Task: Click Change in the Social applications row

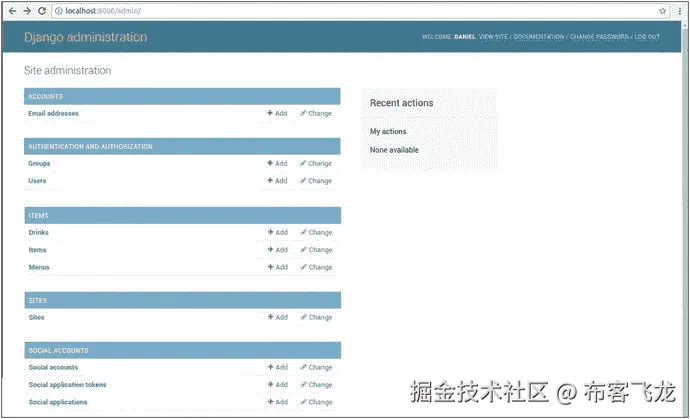Action: coord(316,402)
